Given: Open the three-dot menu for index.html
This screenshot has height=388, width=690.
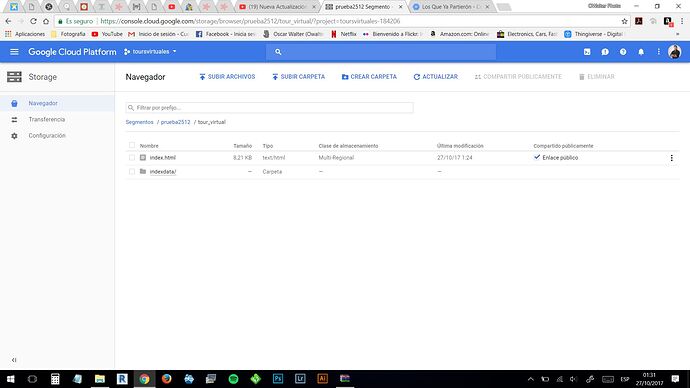Looking at the screenshot, I should point(672,158).
